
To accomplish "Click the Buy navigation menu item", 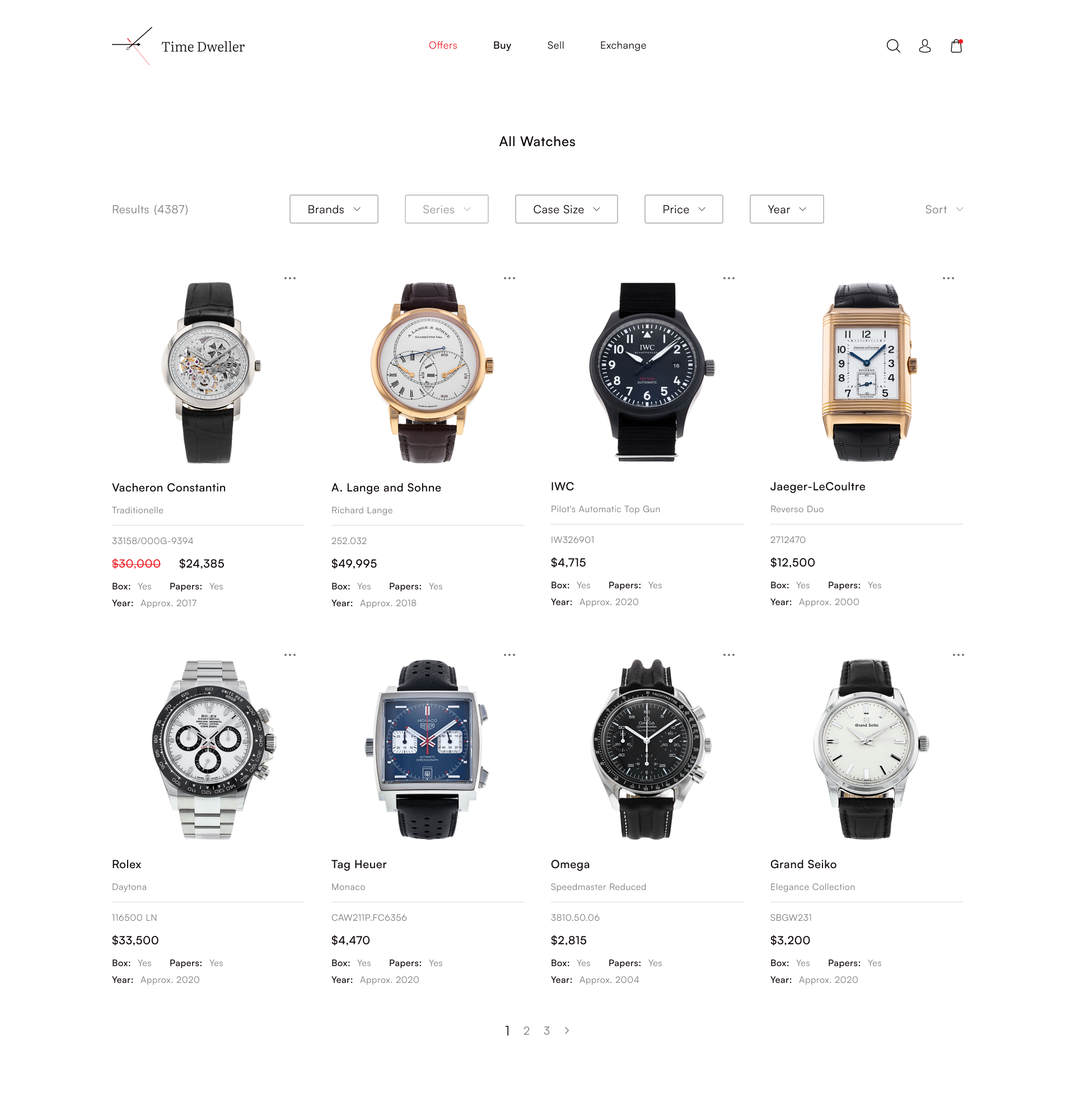I will point(501,45).
